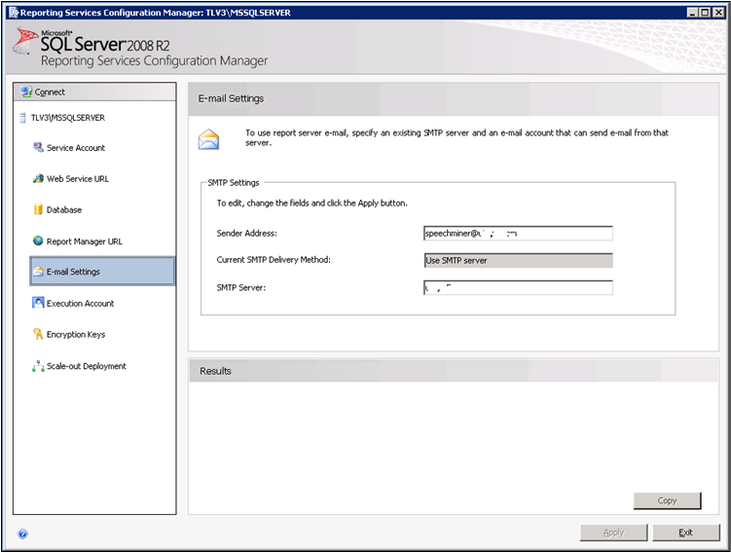The height and width of the screenshot is (553, 731).
Task: Click the "Reporting Services Configuration Manager" header subtitle
Action: pyautogui.click(x=154, y=61)
